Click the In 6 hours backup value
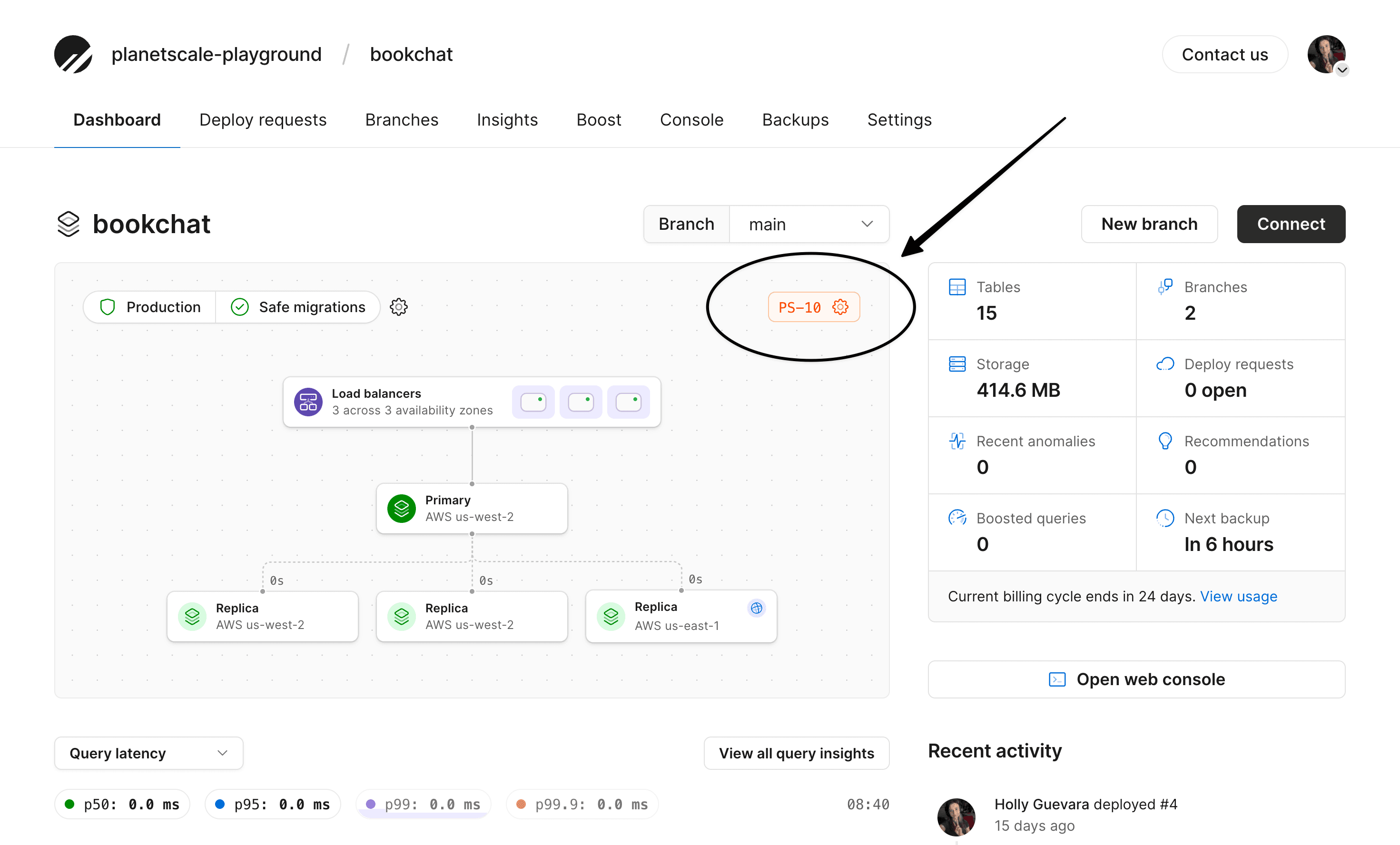Viewport: 1400px width, 845px height. pos(1228,544)
